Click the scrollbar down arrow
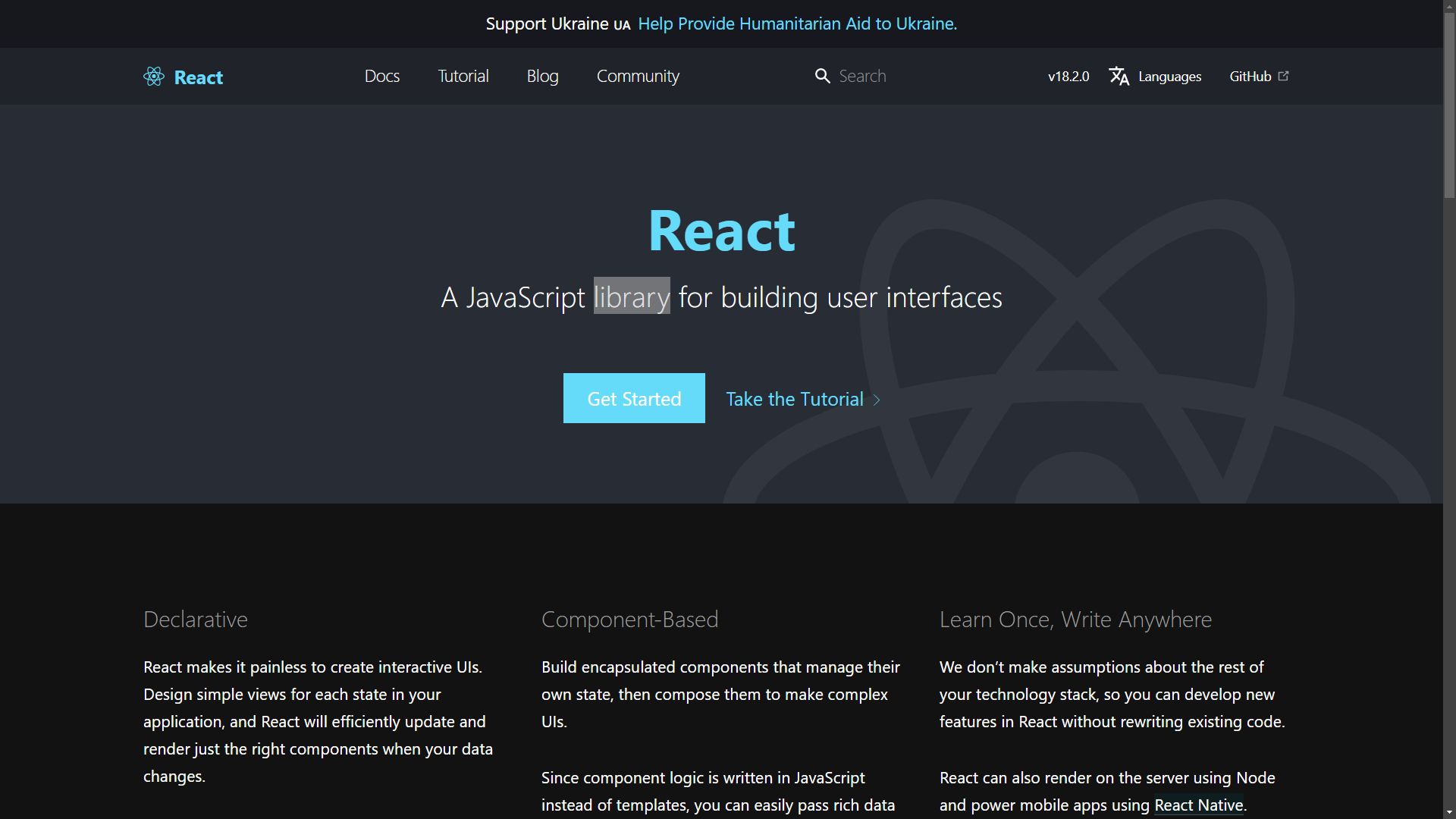The image size is (1456, 819). 1449,812
